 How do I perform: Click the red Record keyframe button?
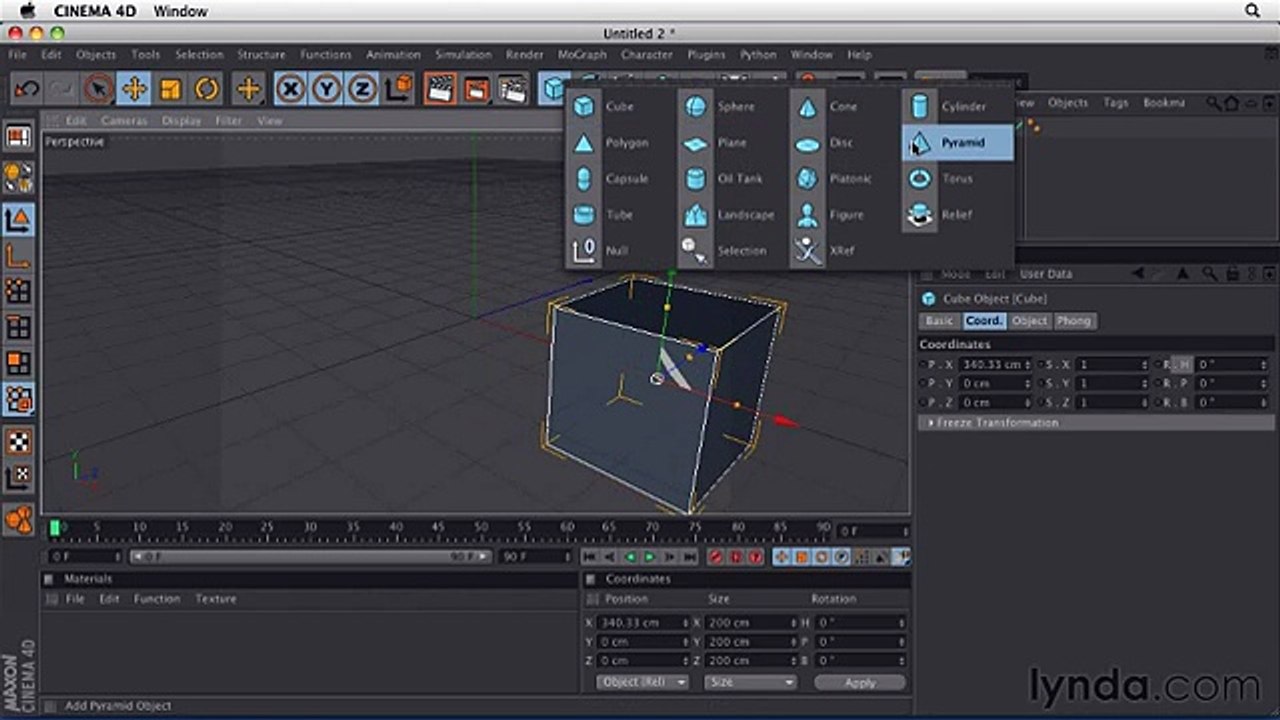coord(716,557)
